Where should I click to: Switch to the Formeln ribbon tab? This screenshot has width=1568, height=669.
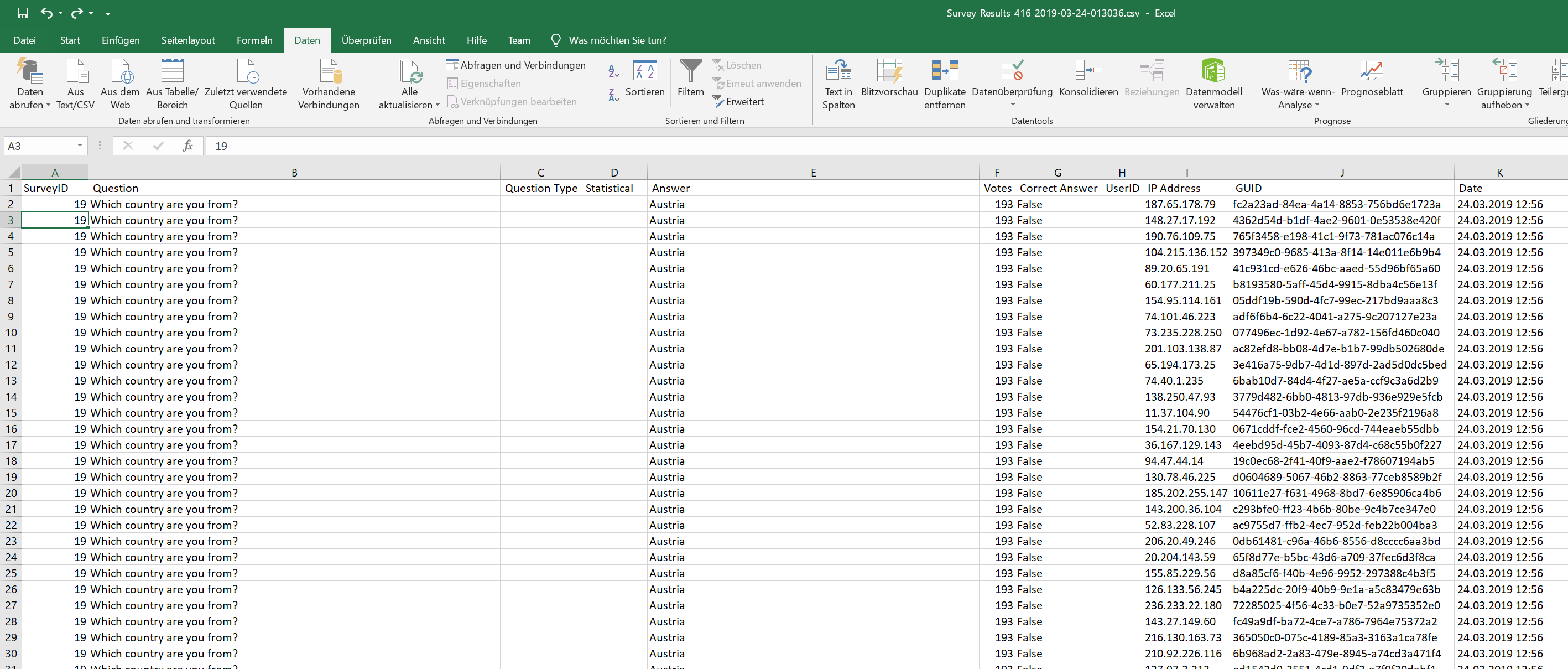click(254, 40)
